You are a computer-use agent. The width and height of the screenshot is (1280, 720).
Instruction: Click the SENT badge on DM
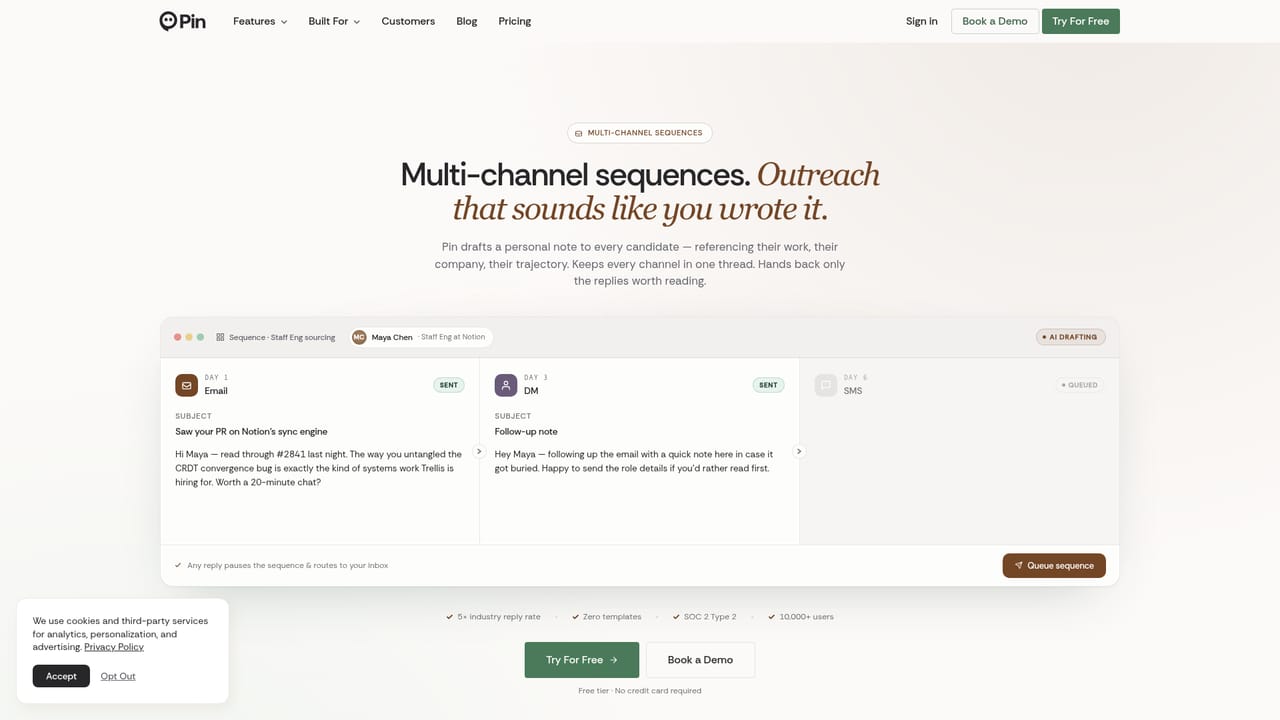tap(769, 385)
